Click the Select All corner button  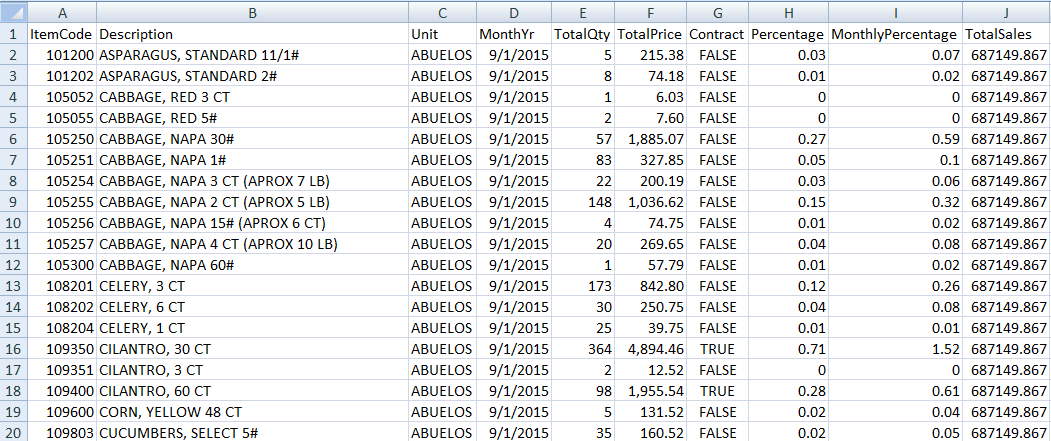13,12
